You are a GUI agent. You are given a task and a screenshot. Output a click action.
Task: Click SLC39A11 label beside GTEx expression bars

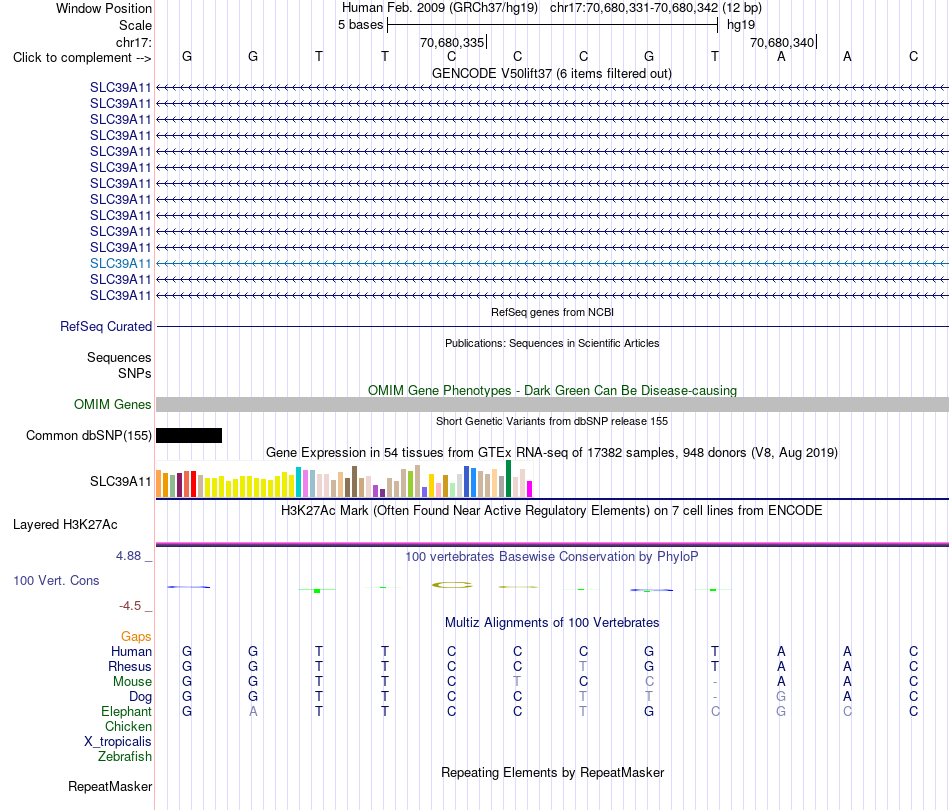[x=120, y=482]
